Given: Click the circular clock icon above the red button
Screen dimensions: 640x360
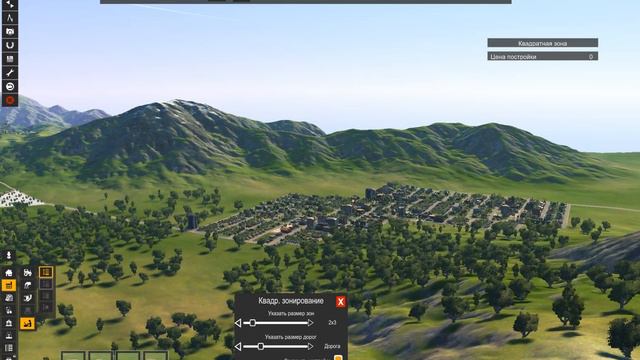Looking at the screenshot, I should (10, 87).
